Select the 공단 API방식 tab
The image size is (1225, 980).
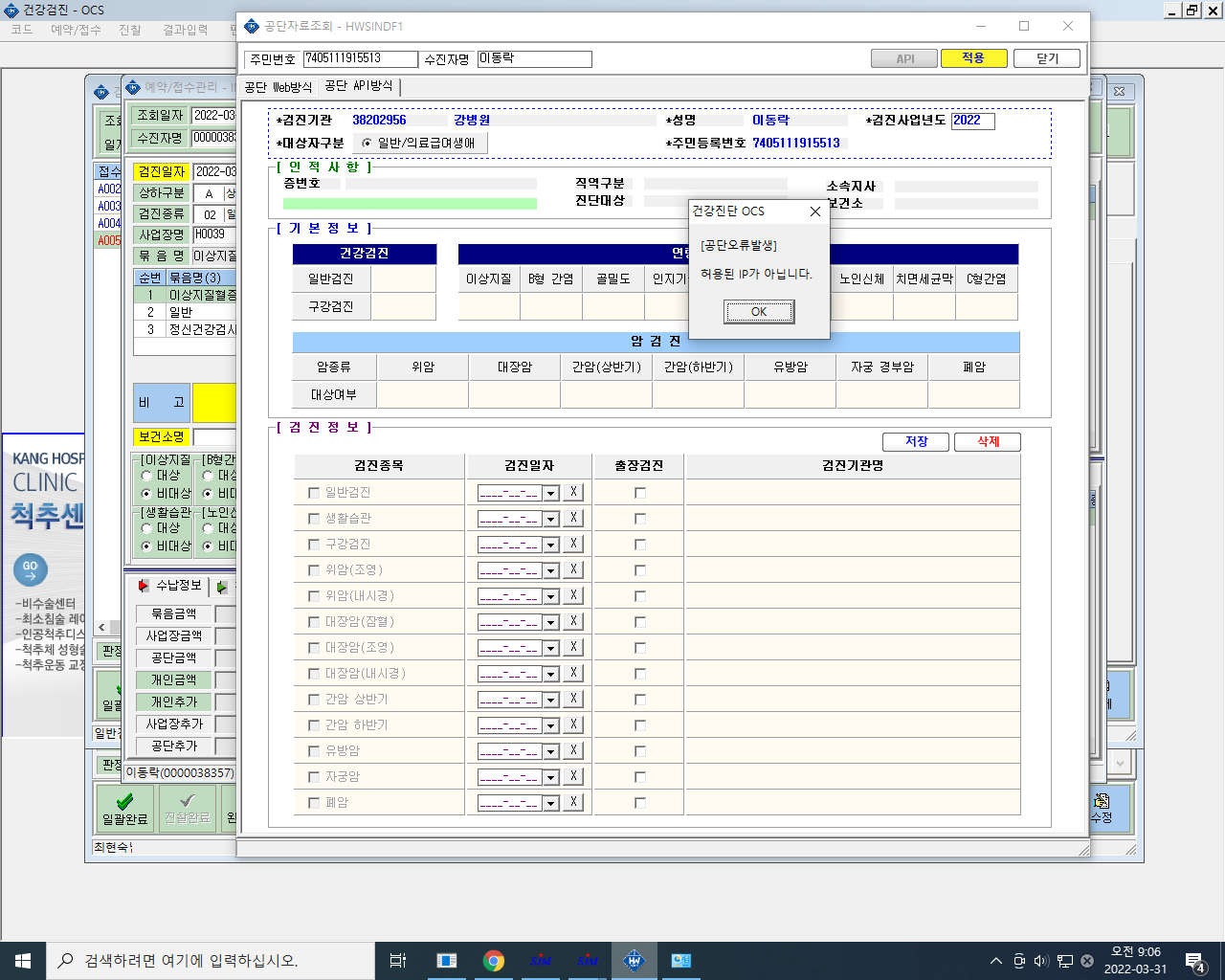[359, 86]
